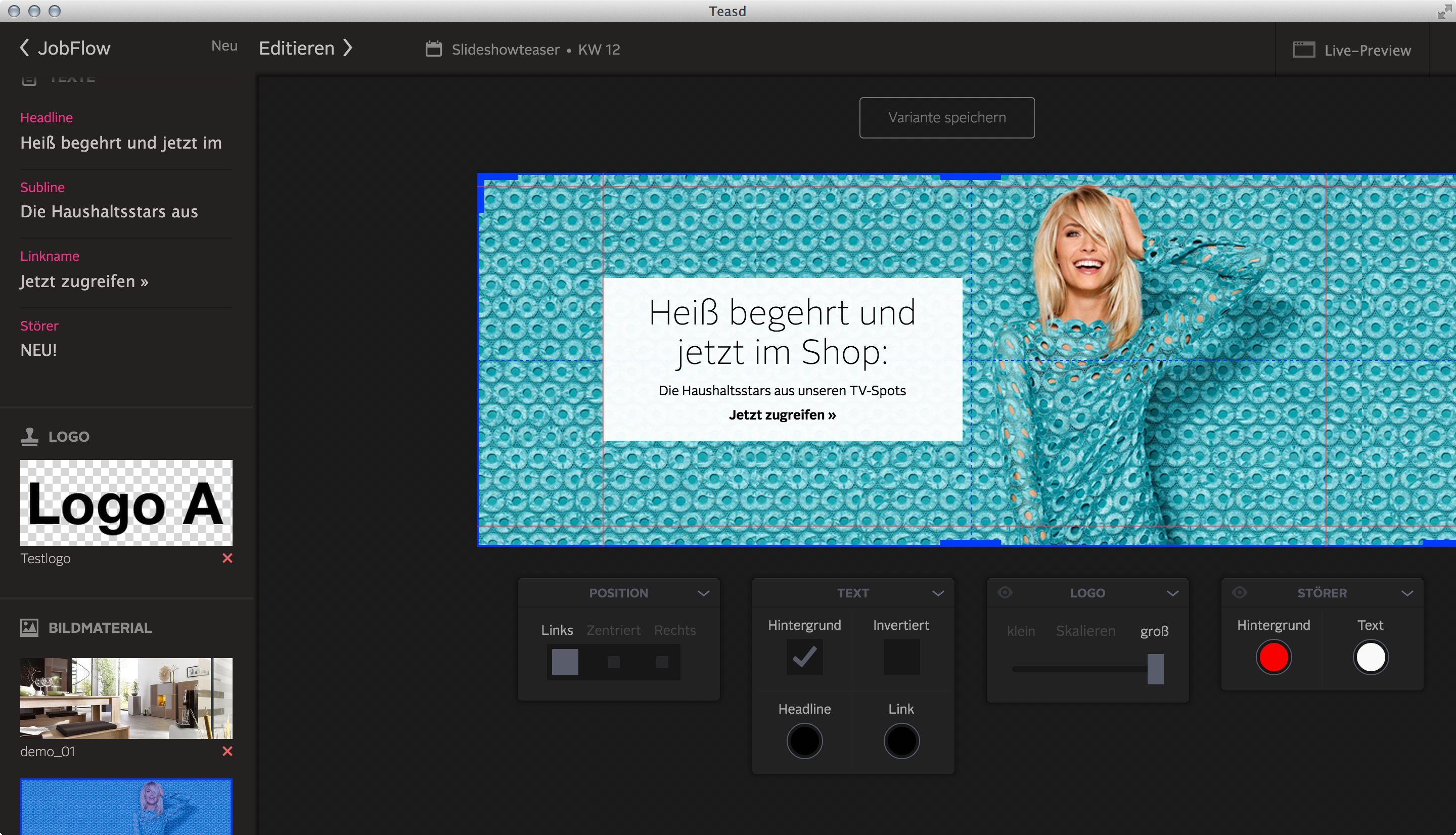The height and width of the screenshot is (835, 1456).
Task: Toggle fullscreen with top-right arrows icon
Action: point(1443,12)
